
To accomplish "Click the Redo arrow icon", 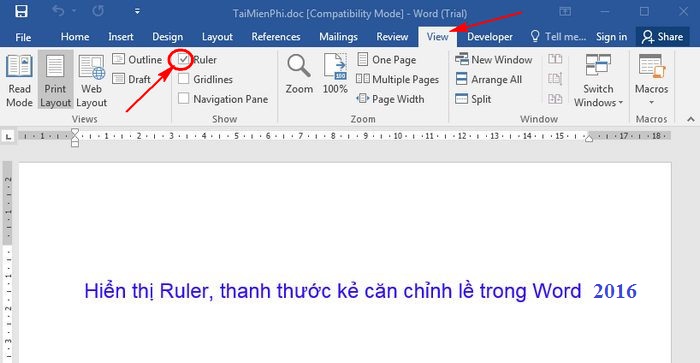I will [98, 11].
